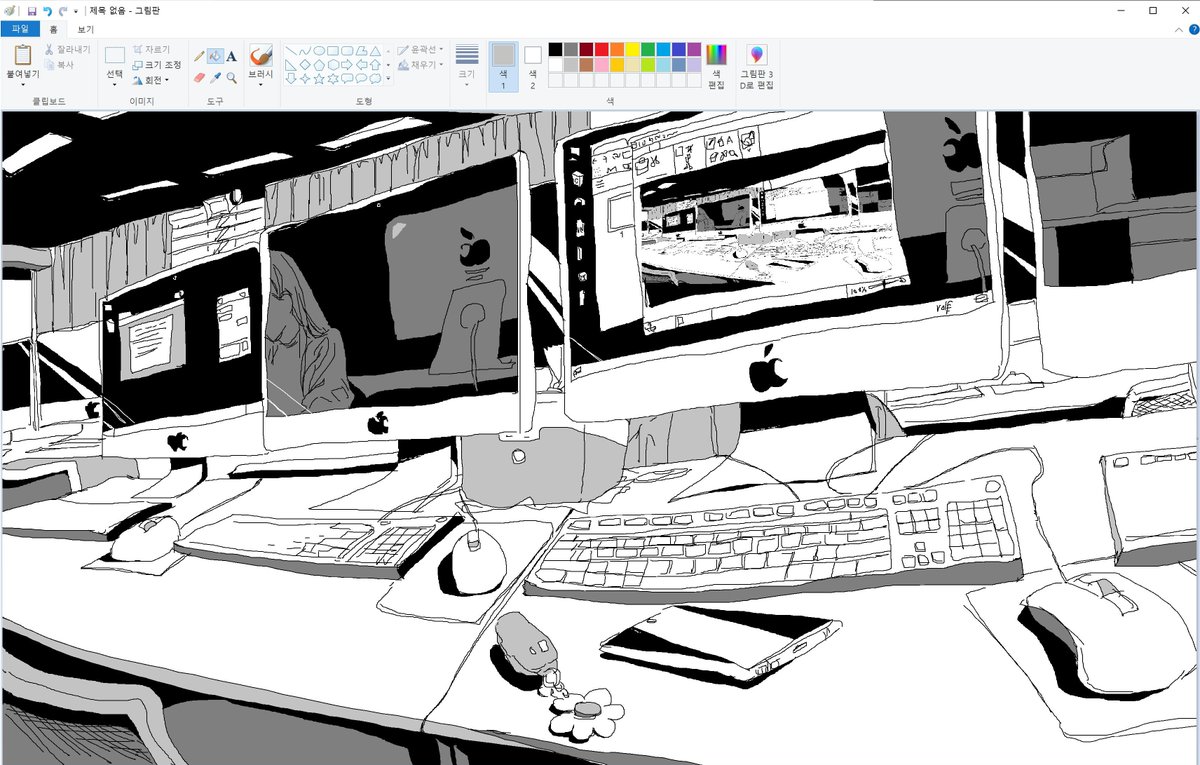
Task: Open Edit colors (색 편집)
Action: (x=716, y=66)
